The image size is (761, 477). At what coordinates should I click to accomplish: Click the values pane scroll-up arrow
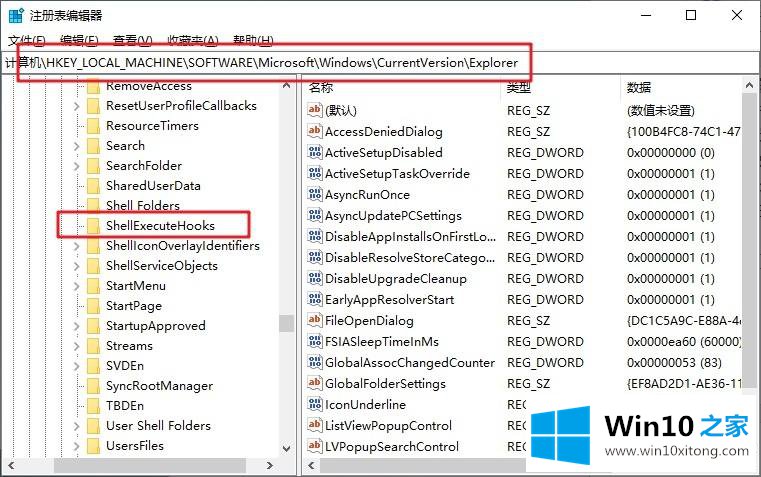point(750,85)
